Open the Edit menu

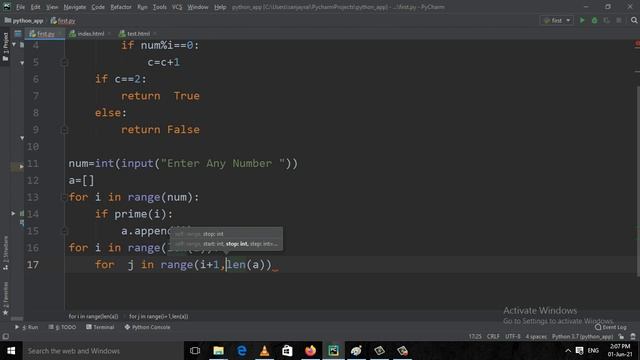36,7
